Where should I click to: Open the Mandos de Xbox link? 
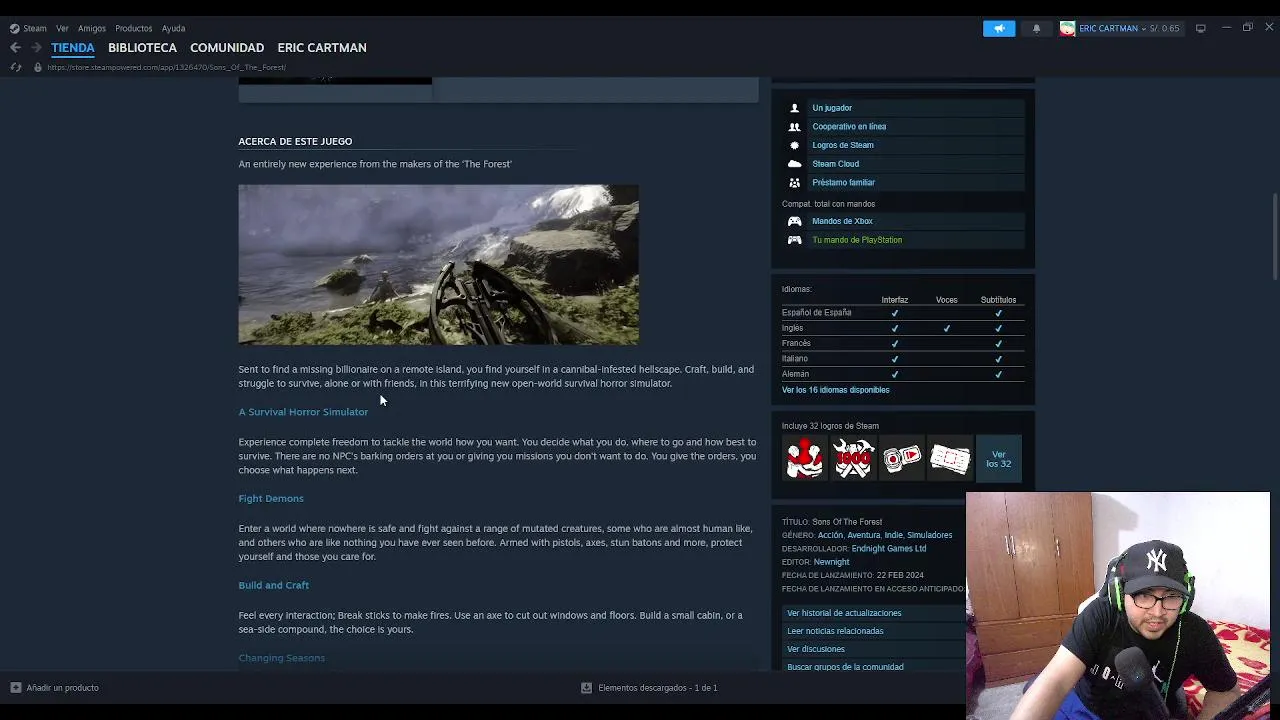coord(842,221)
